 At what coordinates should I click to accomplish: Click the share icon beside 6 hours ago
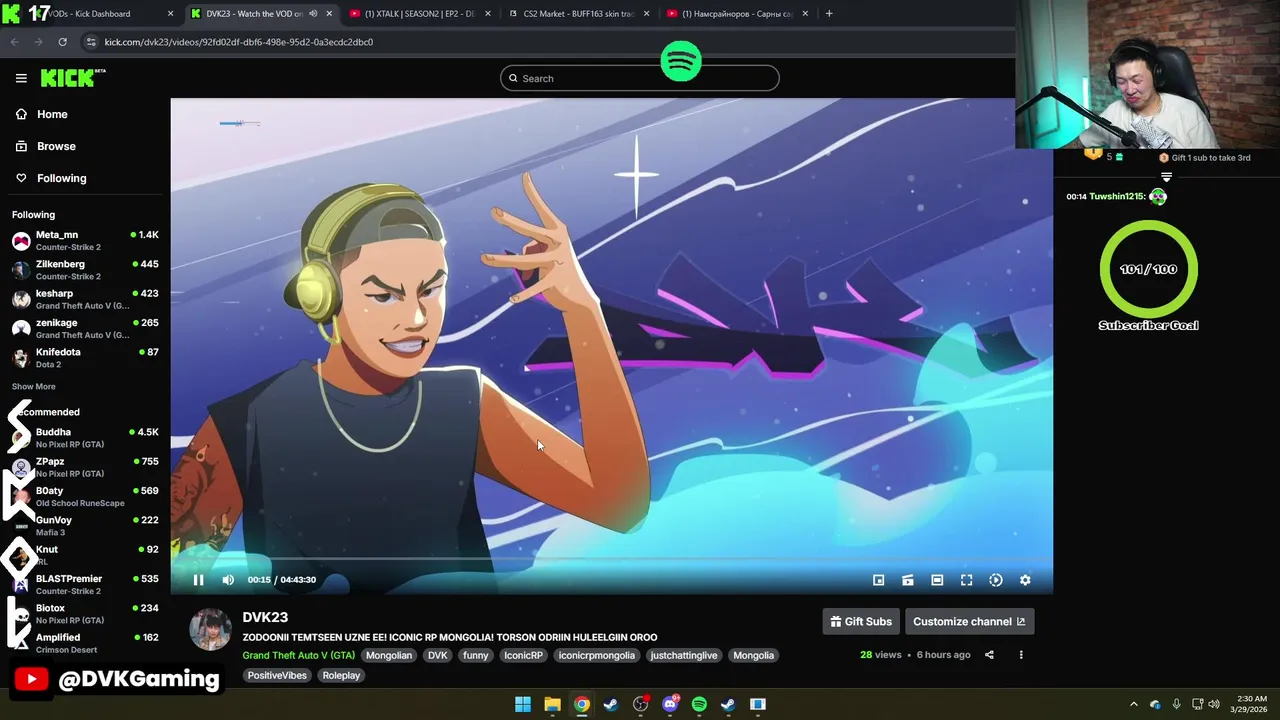point(989,655)
